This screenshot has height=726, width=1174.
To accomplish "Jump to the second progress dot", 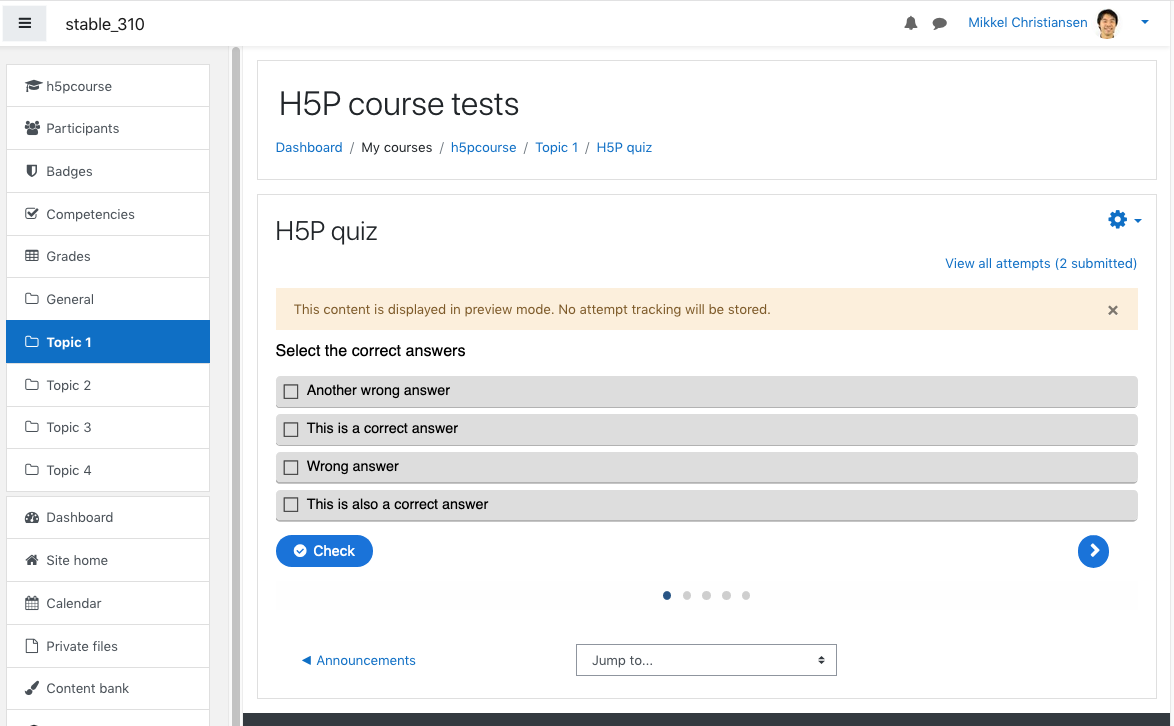I will click(x=687, y=596).
